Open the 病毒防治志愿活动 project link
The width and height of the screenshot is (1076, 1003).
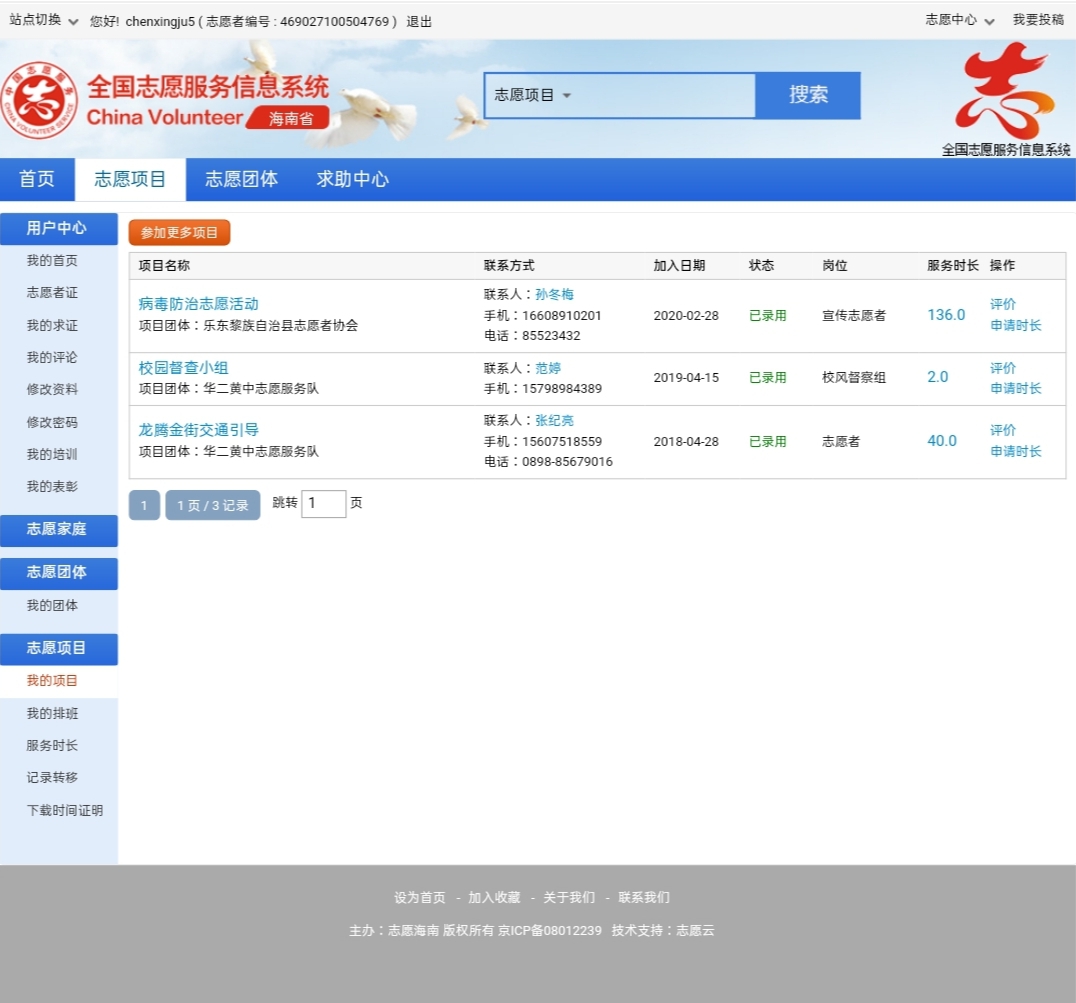pyautogui.click(x=198, y=304)
